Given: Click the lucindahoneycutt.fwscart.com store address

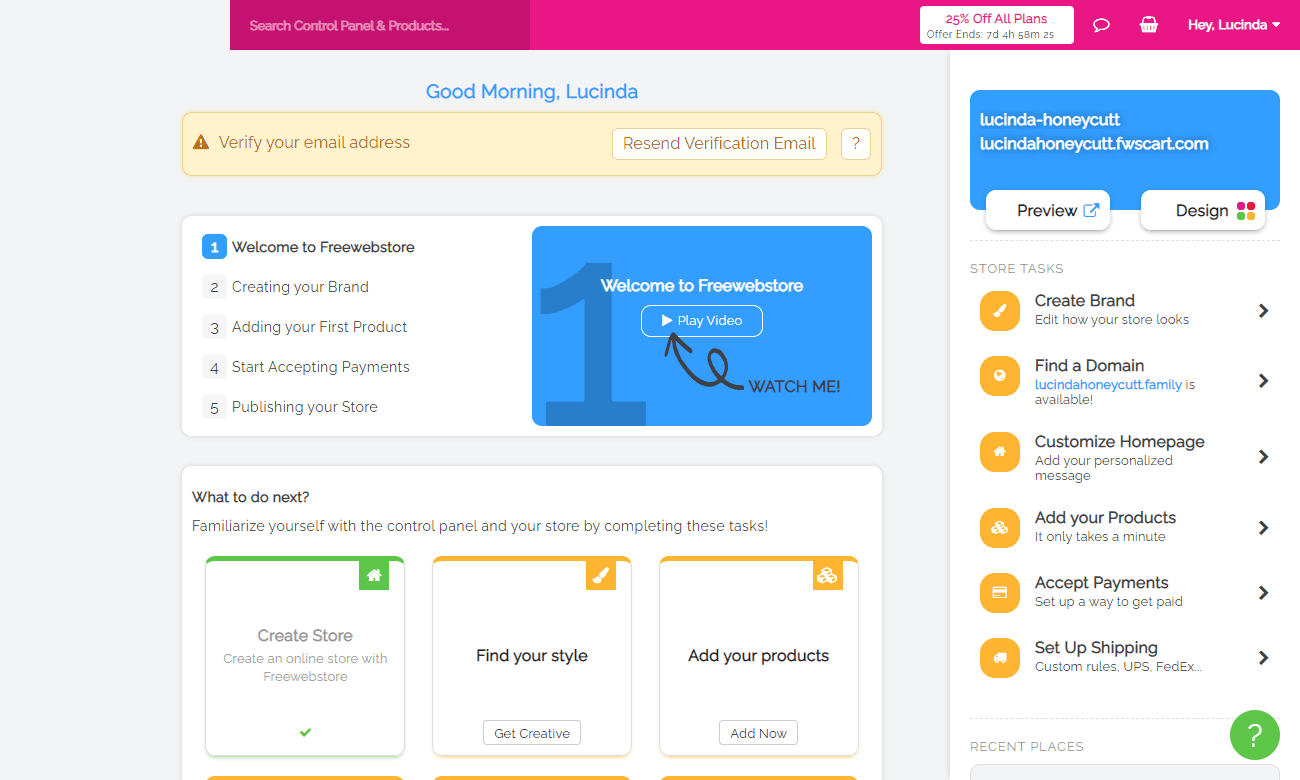Looking at the screenshot, I should click(x=1094, y=144).
